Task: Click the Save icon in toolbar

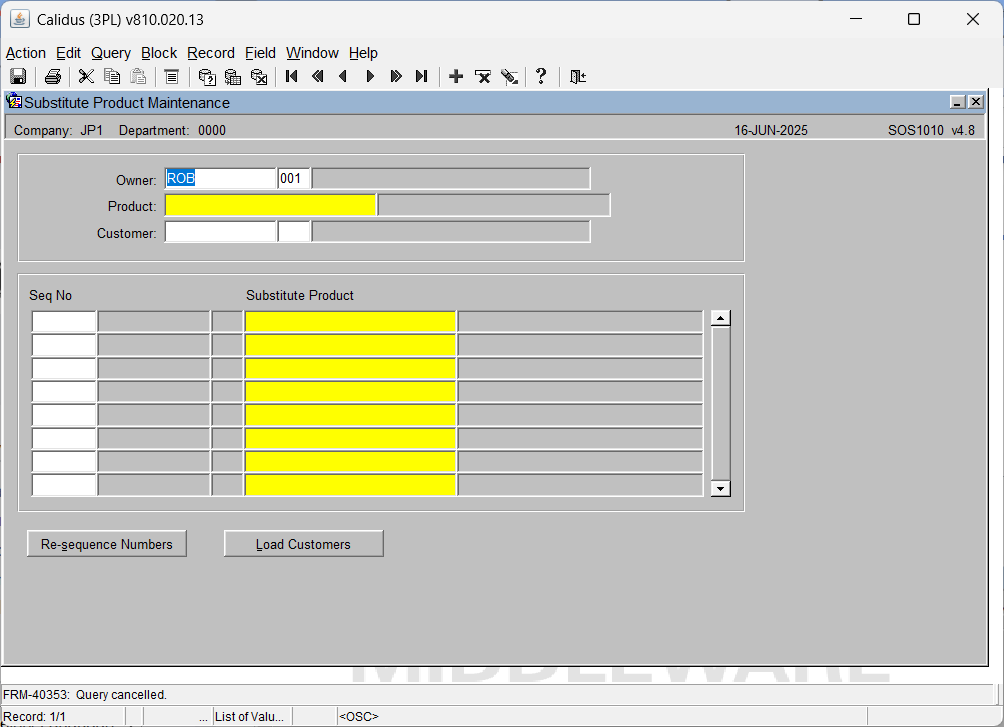Action: [x=18, y=77]
